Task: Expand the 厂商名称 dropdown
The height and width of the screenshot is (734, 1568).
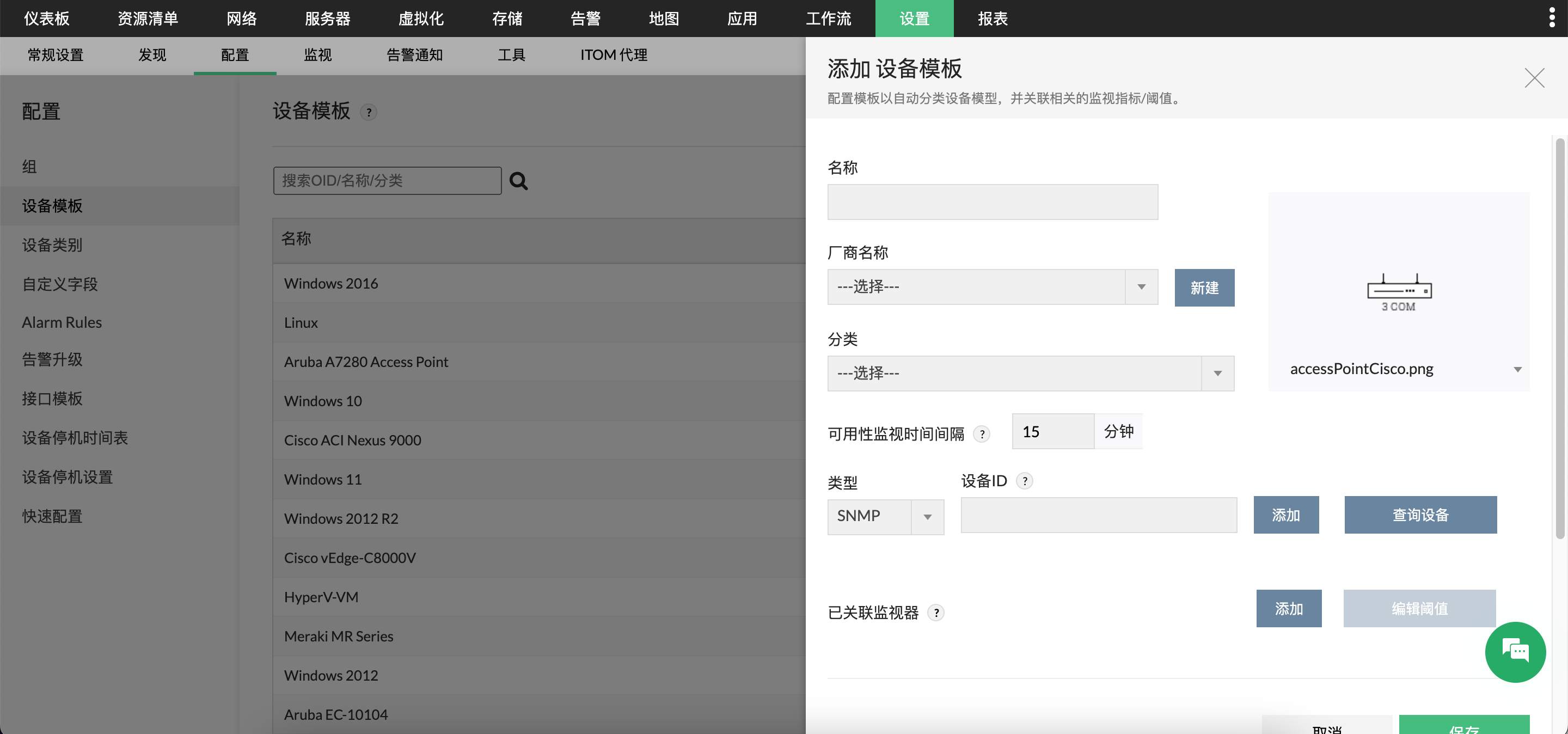Action: coord(1140,288)
